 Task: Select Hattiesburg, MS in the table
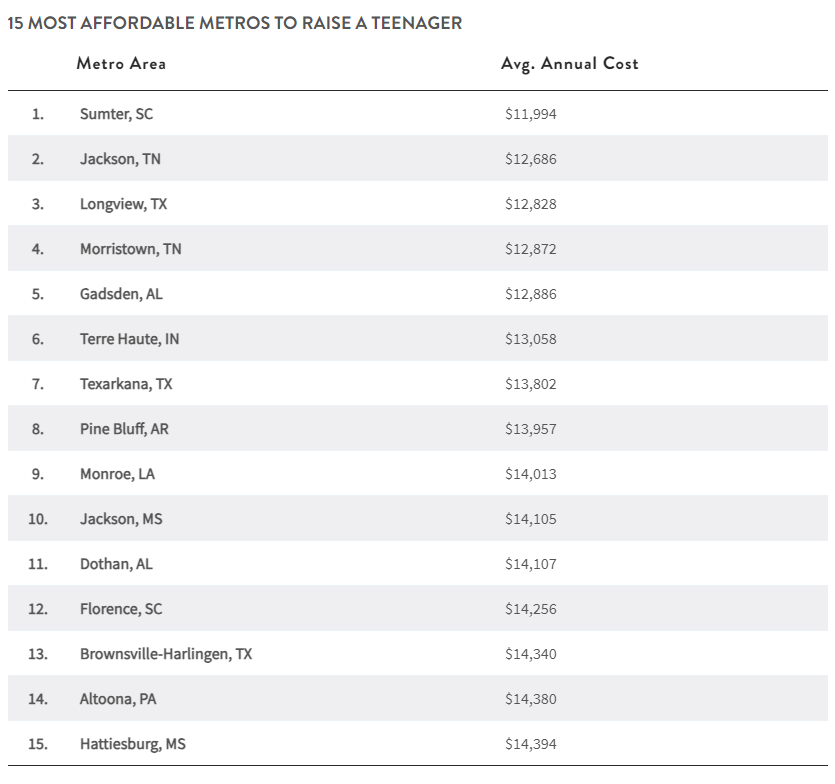point(133,744)
